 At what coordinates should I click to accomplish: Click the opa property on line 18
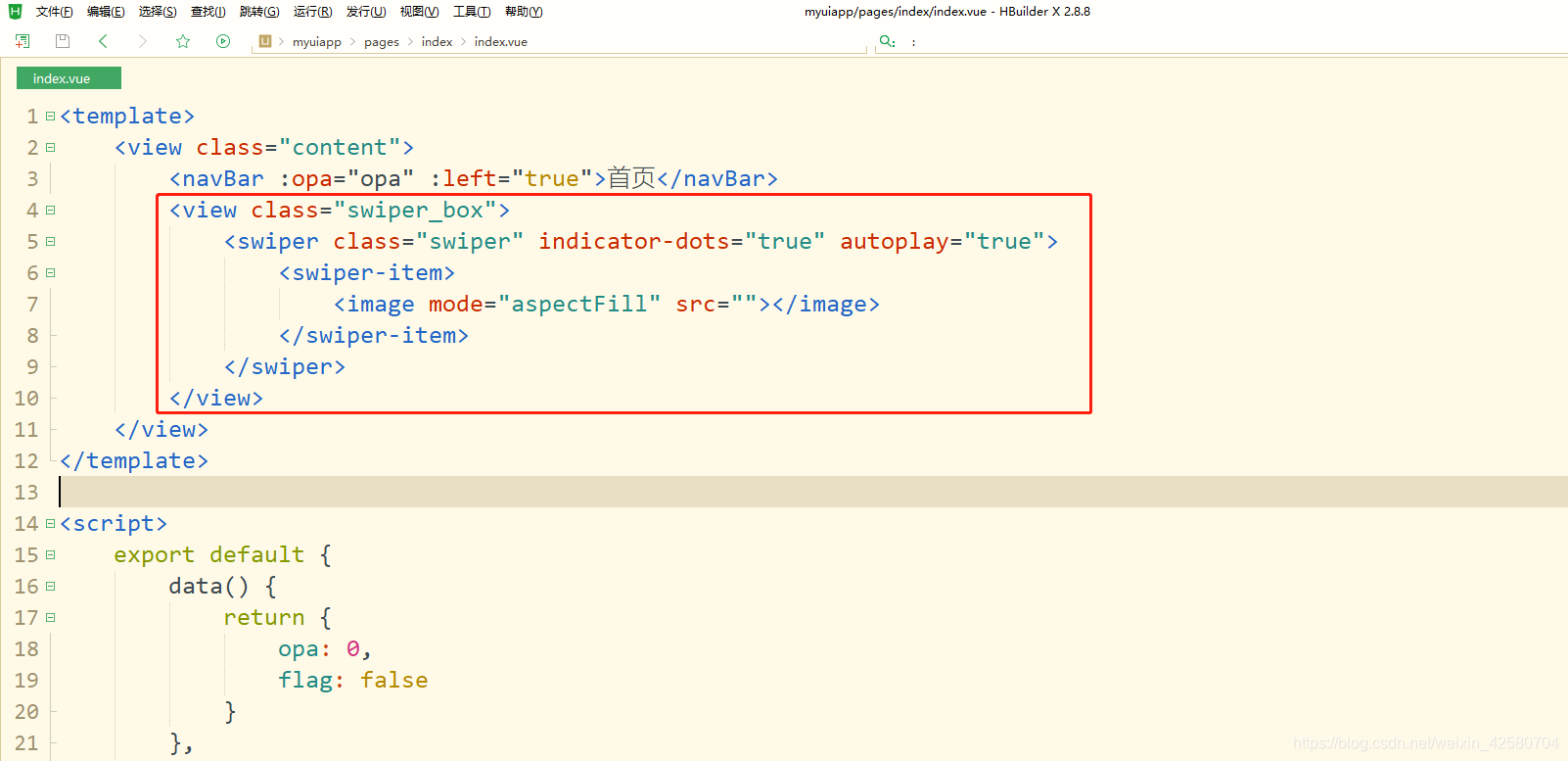[x=299, y=649]
